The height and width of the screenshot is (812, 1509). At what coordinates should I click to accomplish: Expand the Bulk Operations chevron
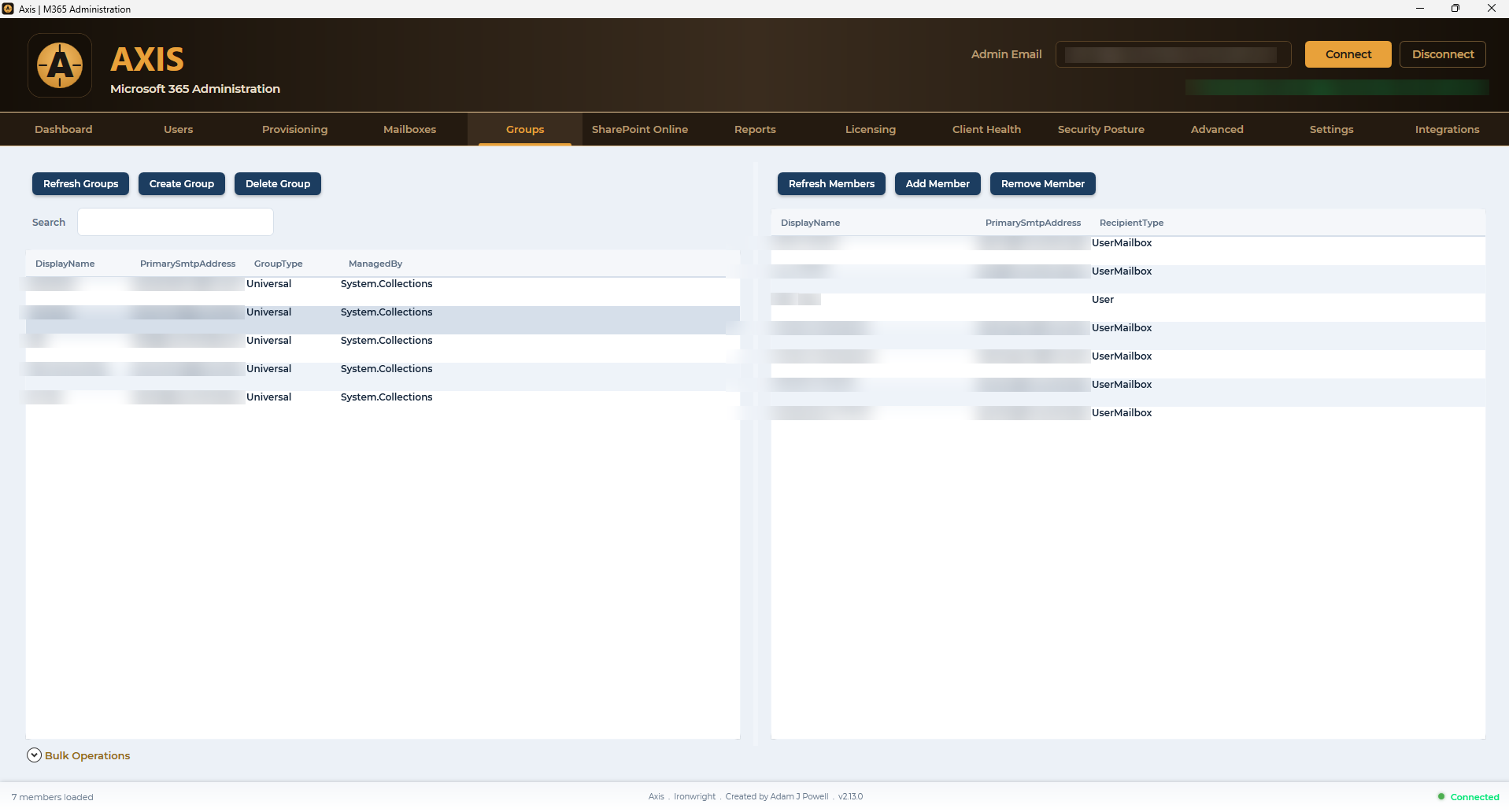click(34, 755)
